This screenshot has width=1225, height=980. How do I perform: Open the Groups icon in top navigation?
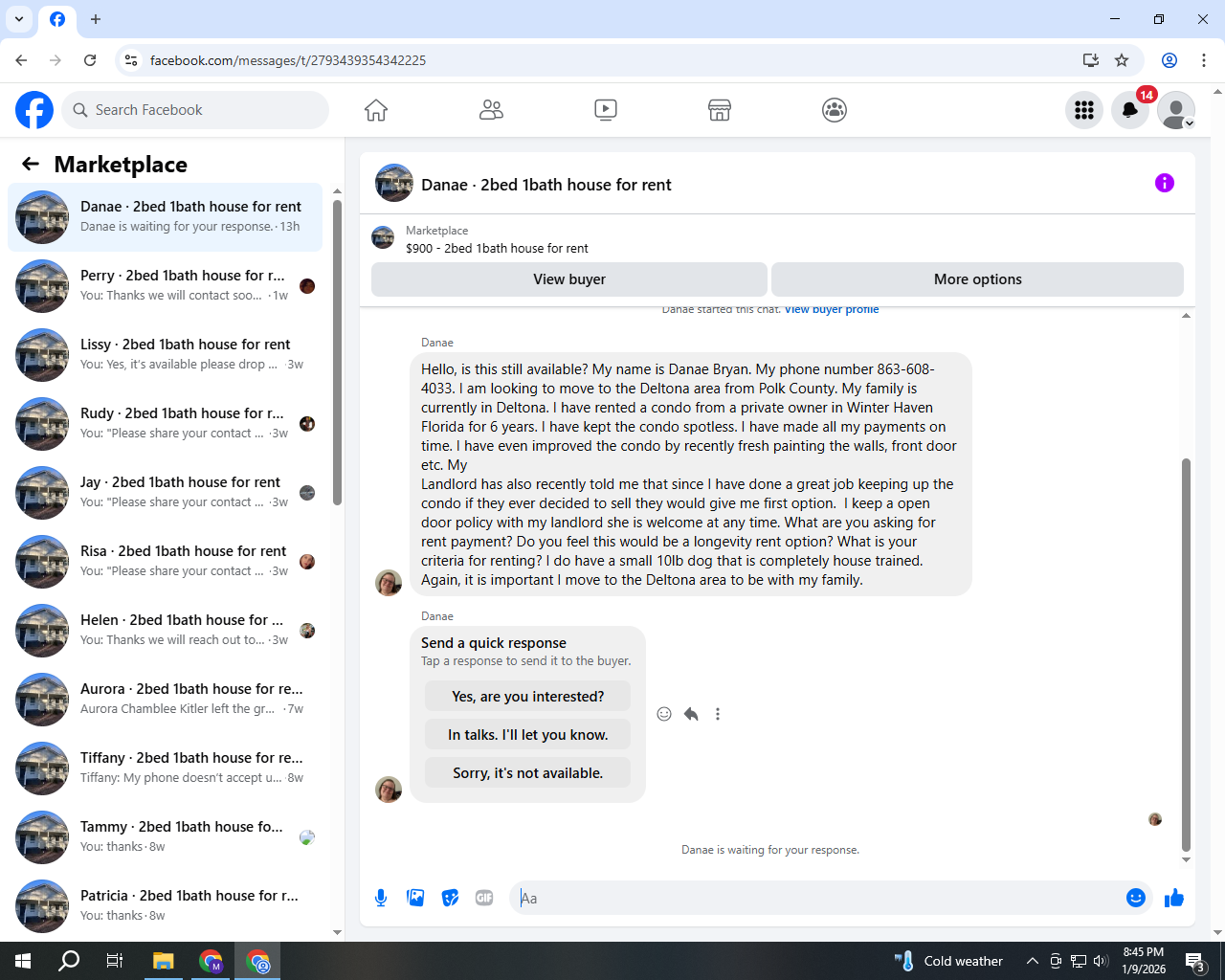[835, 110]
